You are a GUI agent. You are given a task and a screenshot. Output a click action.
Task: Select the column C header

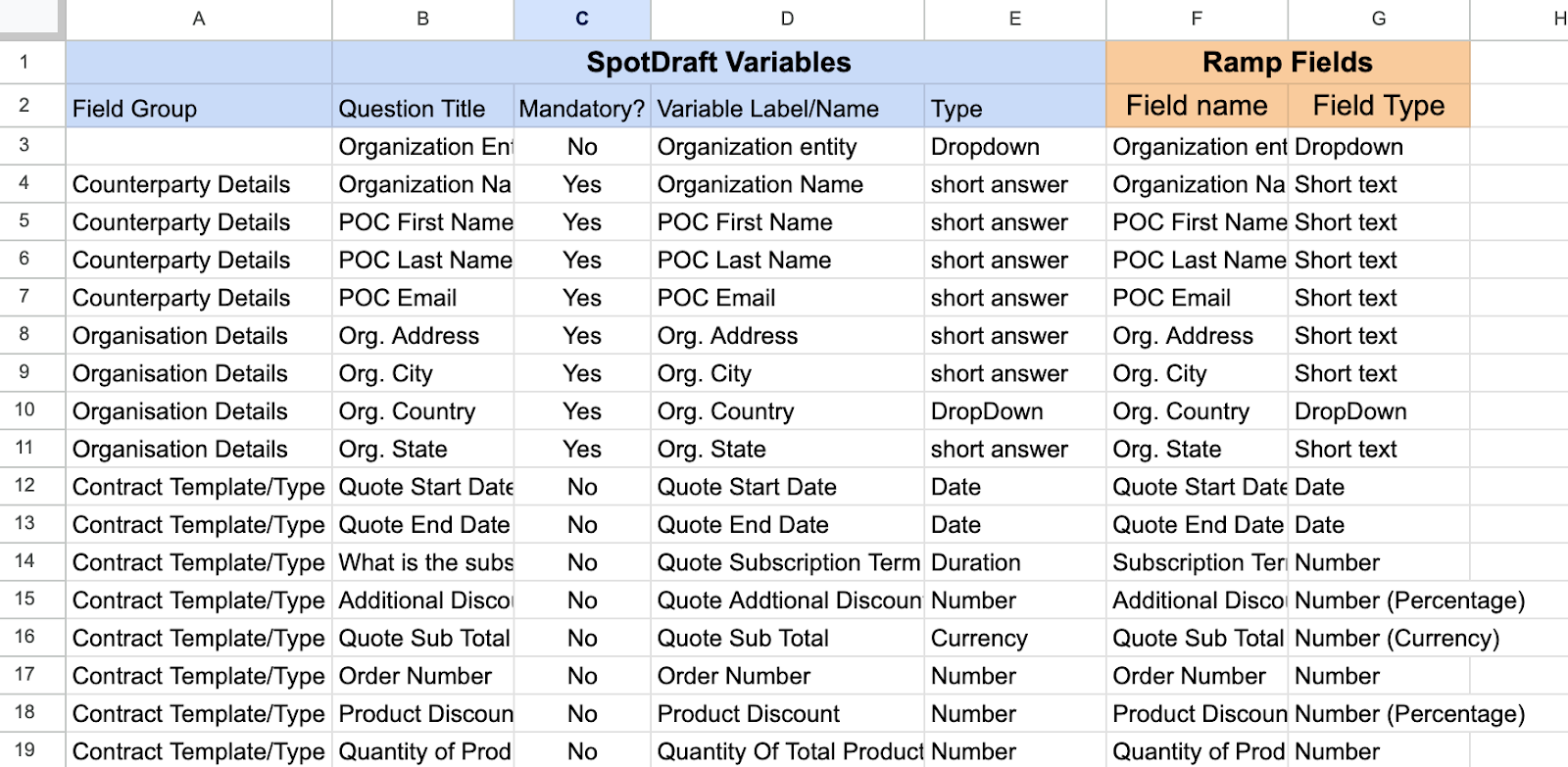click(x=581, y=19)
